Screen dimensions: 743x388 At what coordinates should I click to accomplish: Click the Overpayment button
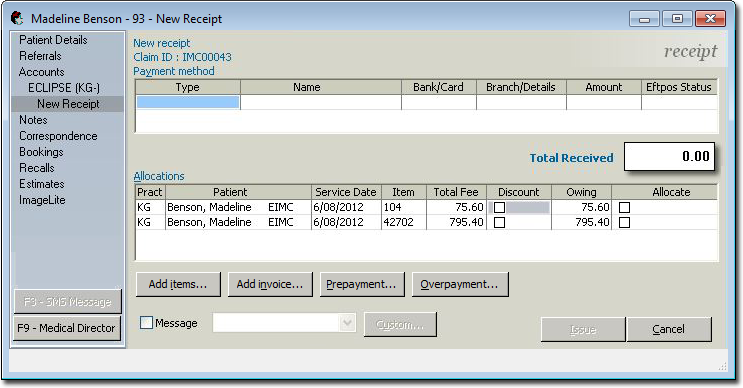[460, 284]
